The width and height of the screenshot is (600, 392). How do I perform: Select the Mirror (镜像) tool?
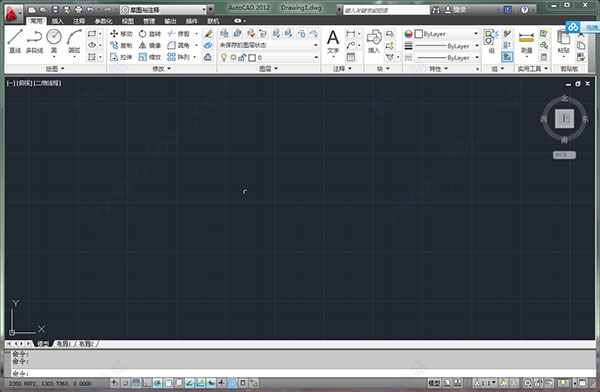(x=150, y=46)
